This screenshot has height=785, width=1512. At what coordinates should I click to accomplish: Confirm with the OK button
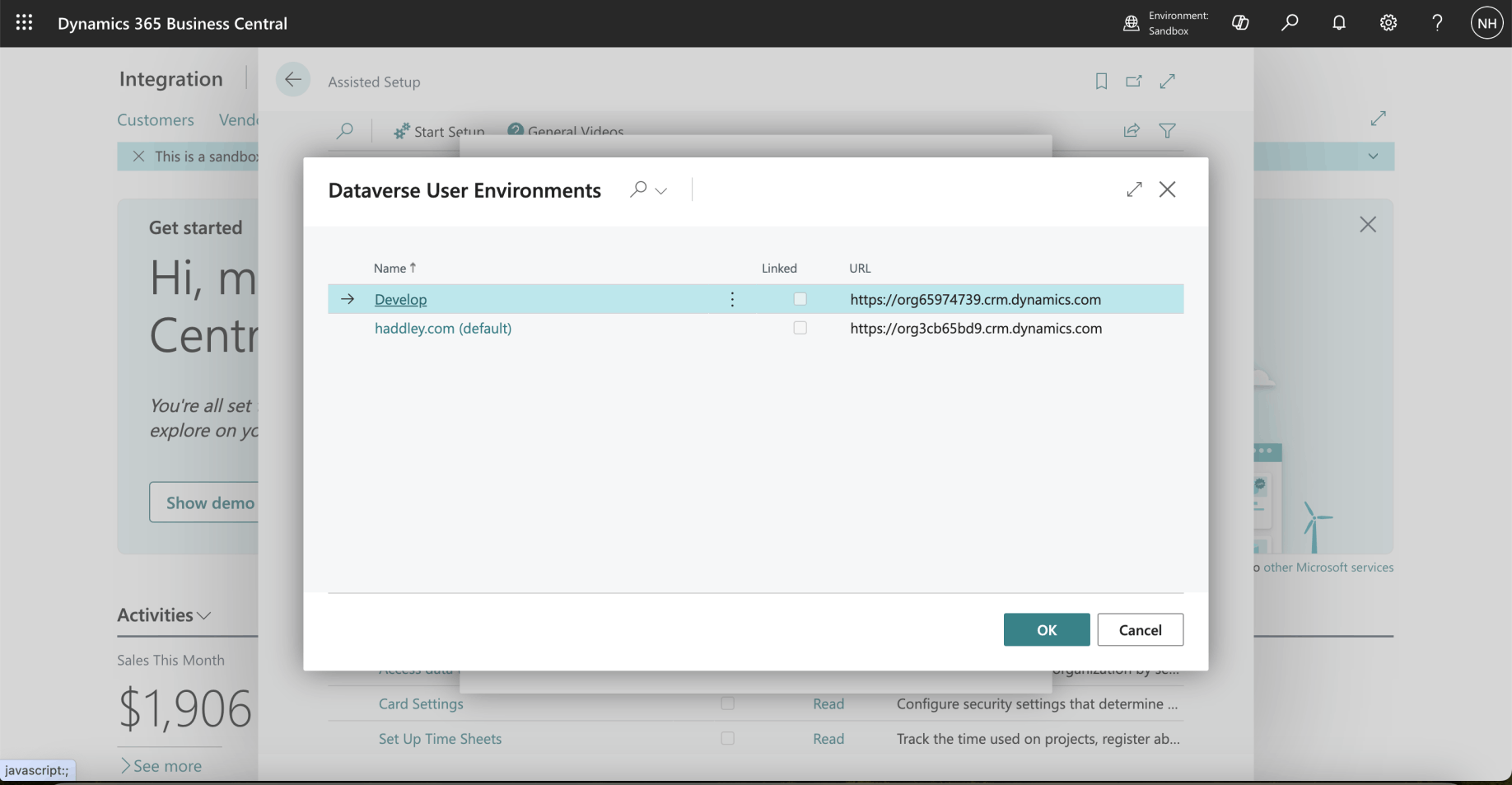coord(1047,629)
